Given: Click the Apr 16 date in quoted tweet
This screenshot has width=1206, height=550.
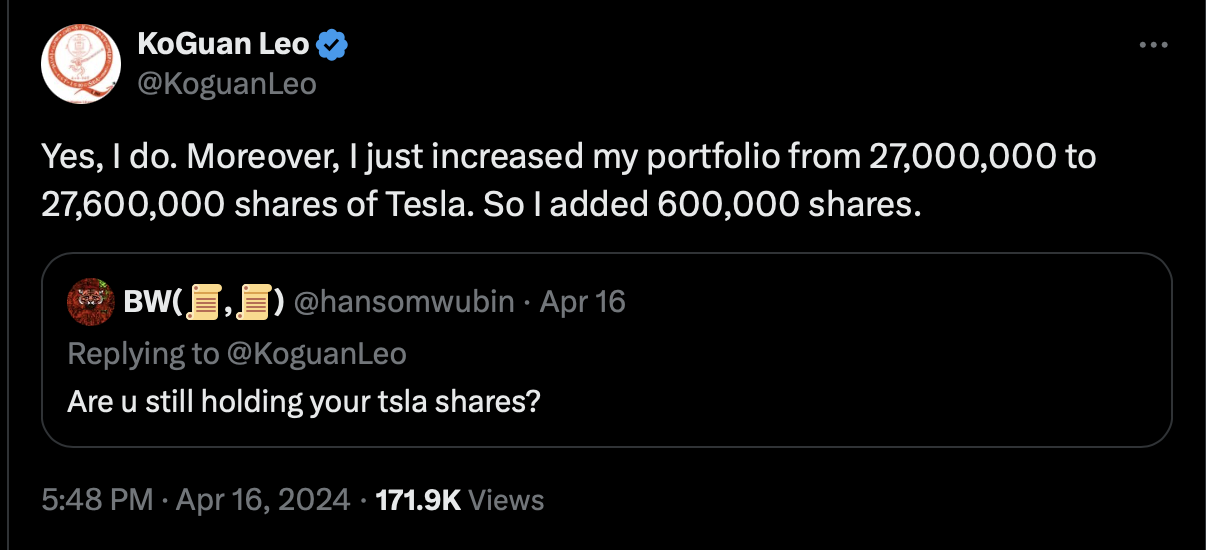Looking at the screenshot, I should tap(582, 302).
